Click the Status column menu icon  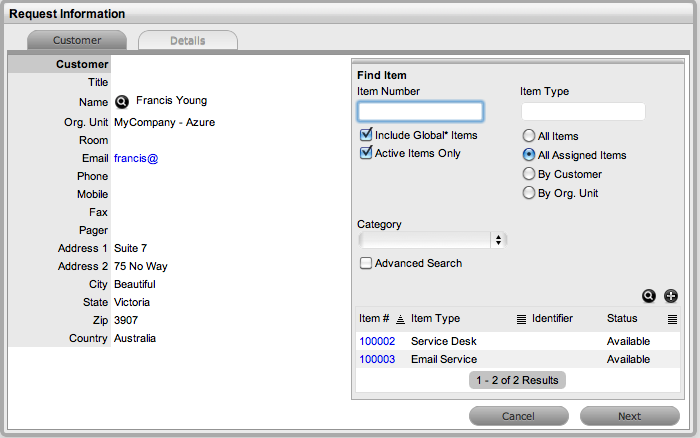pos(672,319)
